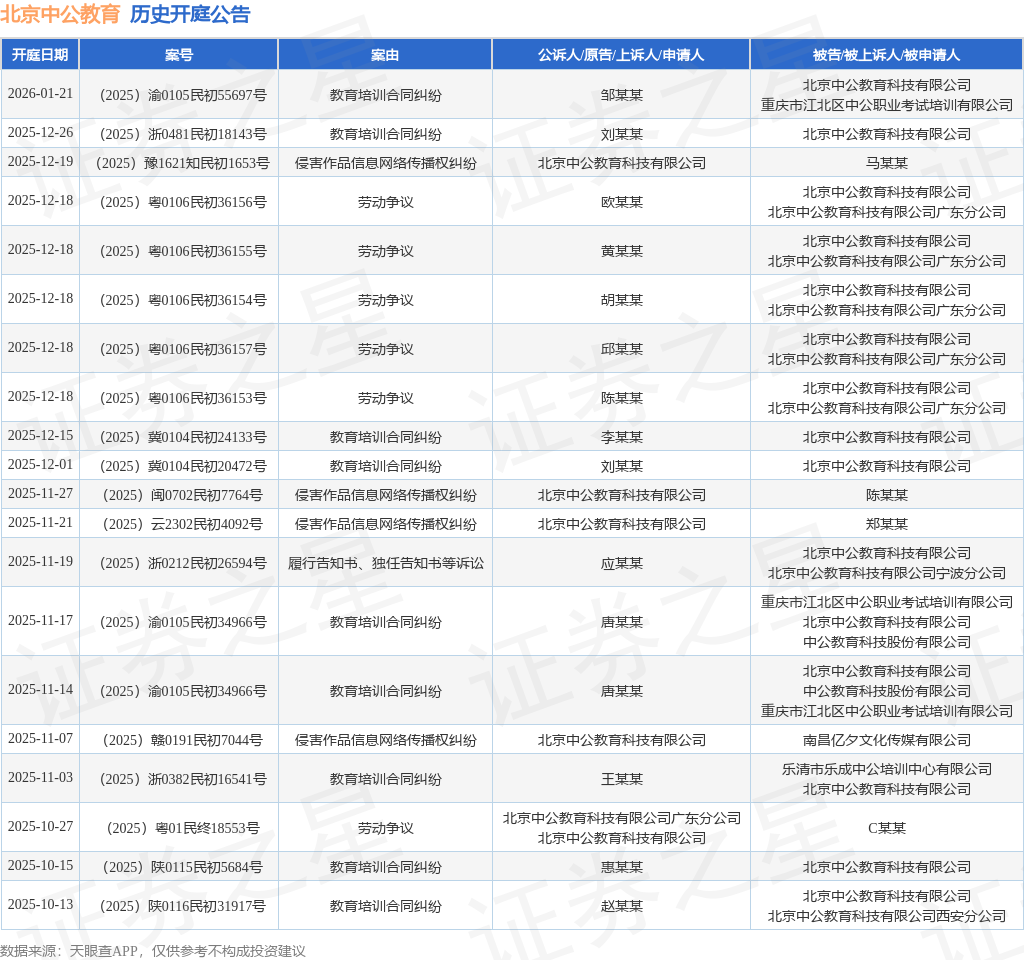Select the date 2025-12-19
This screenshot has height=960, width=1024.
coord(40,161)
